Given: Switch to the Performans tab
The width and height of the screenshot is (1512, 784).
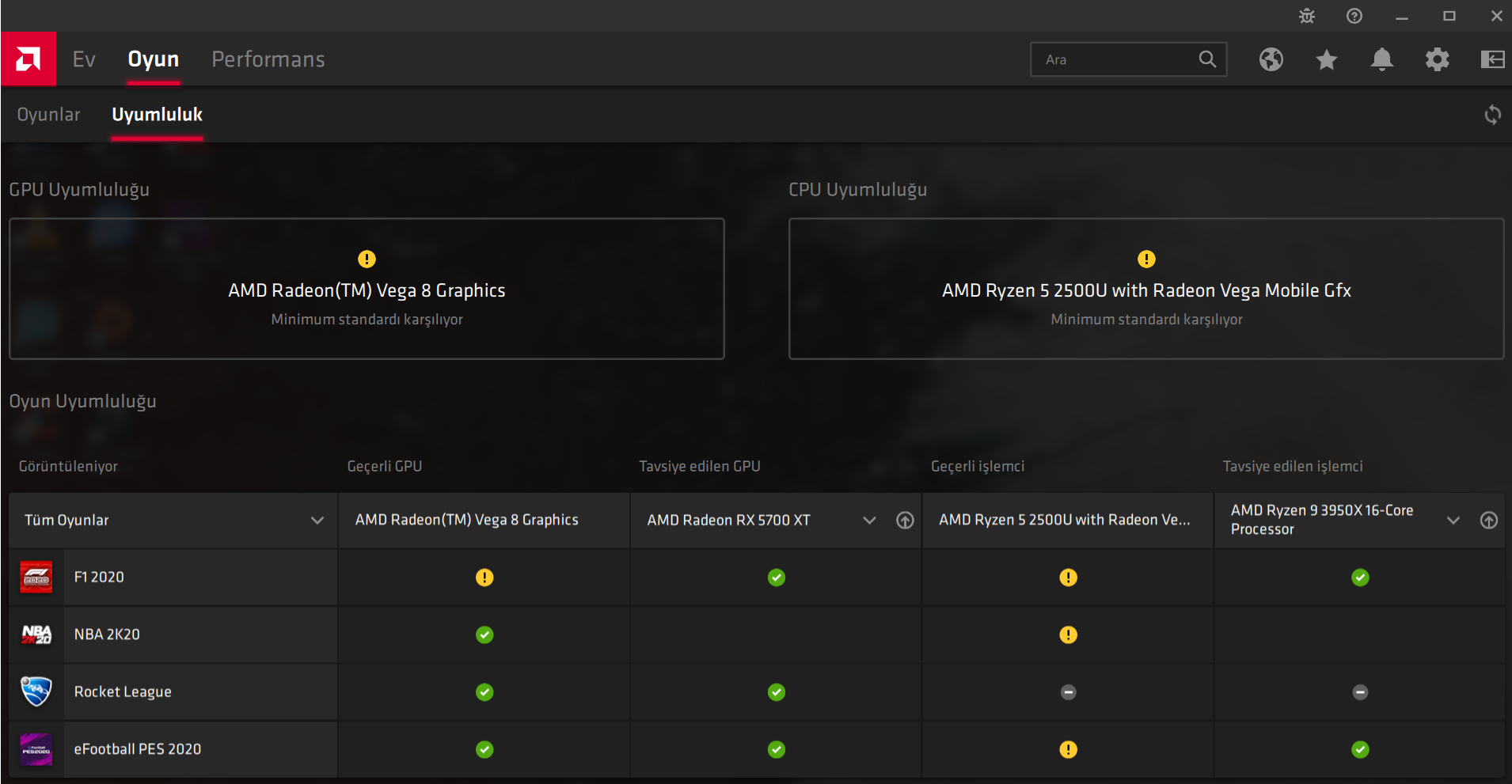Looking at the screenshot, I should pos(268,59).
